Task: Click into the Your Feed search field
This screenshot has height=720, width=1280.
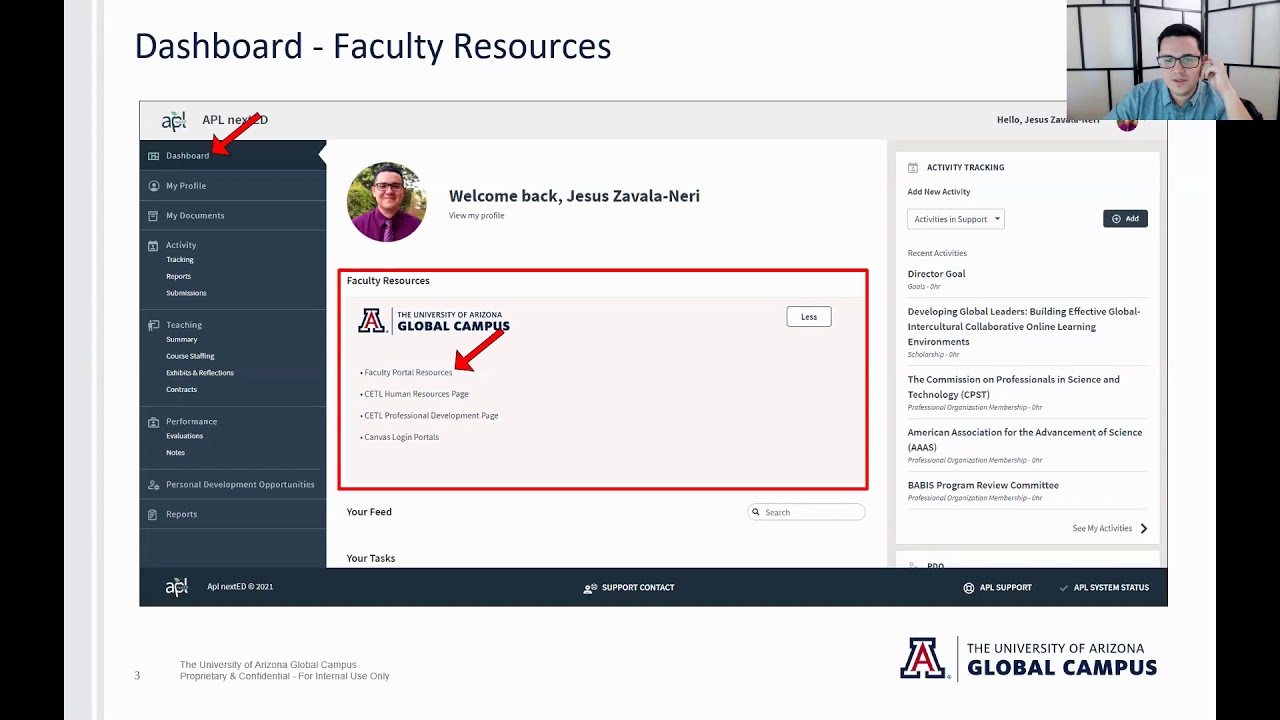Action: pyautogui.click(x=806, y=512)
